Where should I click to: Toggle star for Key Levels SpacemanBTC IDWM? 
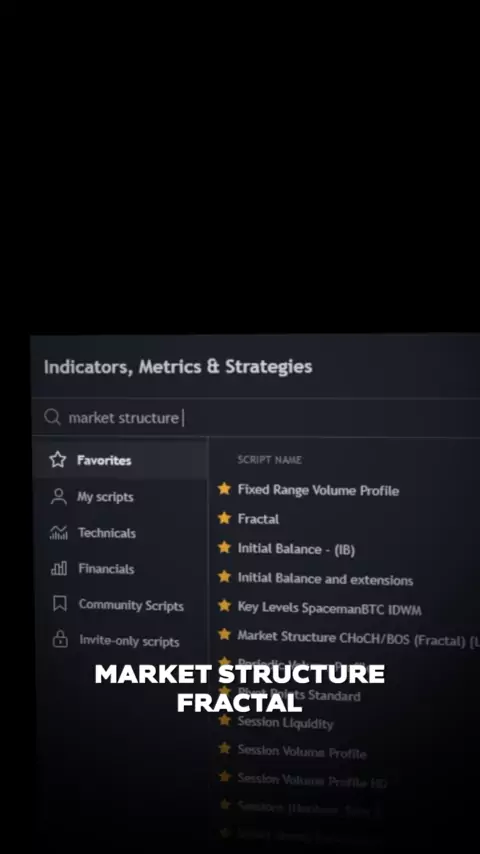[224, 605]
